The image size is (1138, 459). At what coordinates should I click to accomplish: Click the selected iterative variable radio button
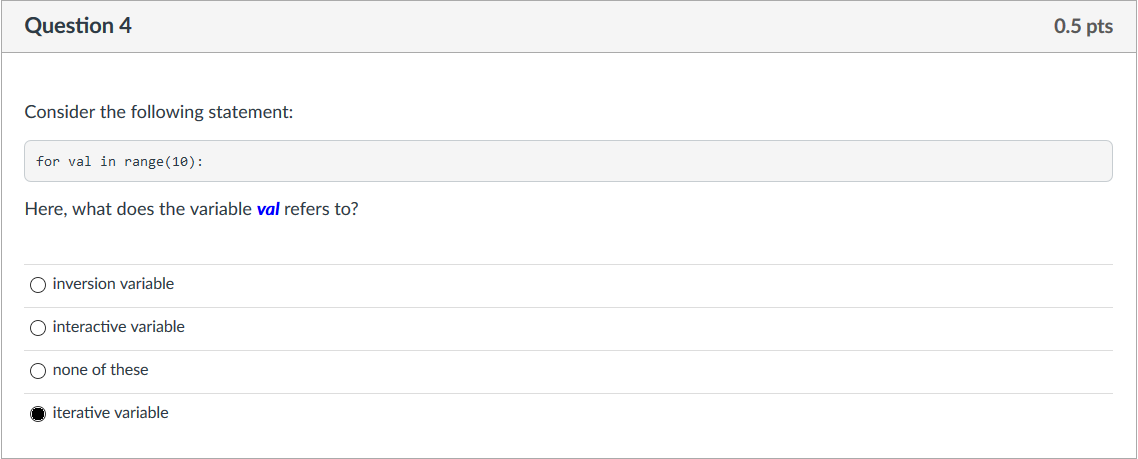(38, 413)
